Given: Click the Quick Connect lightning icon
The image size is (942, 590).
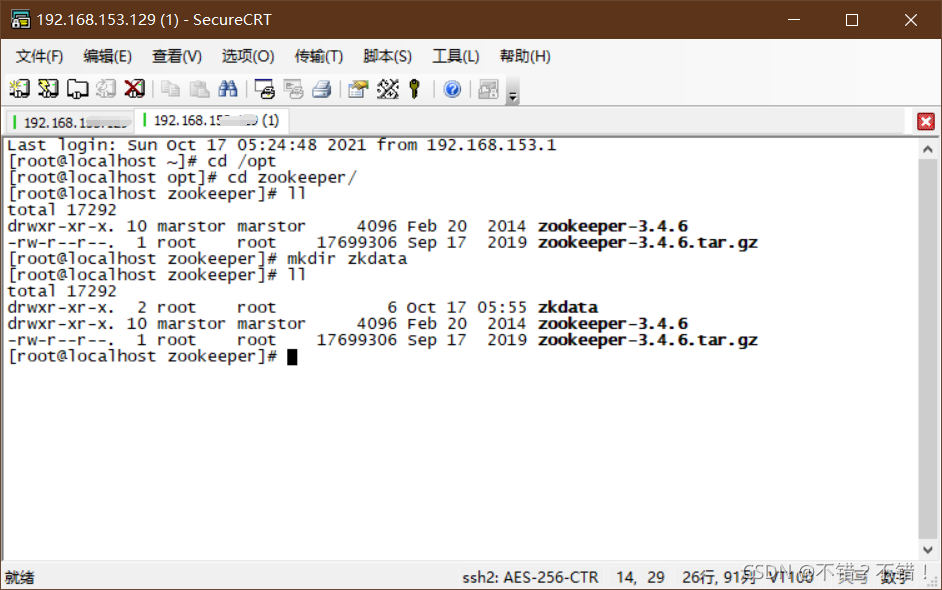Looking at the screenshot, I should (x=48, y=89).
